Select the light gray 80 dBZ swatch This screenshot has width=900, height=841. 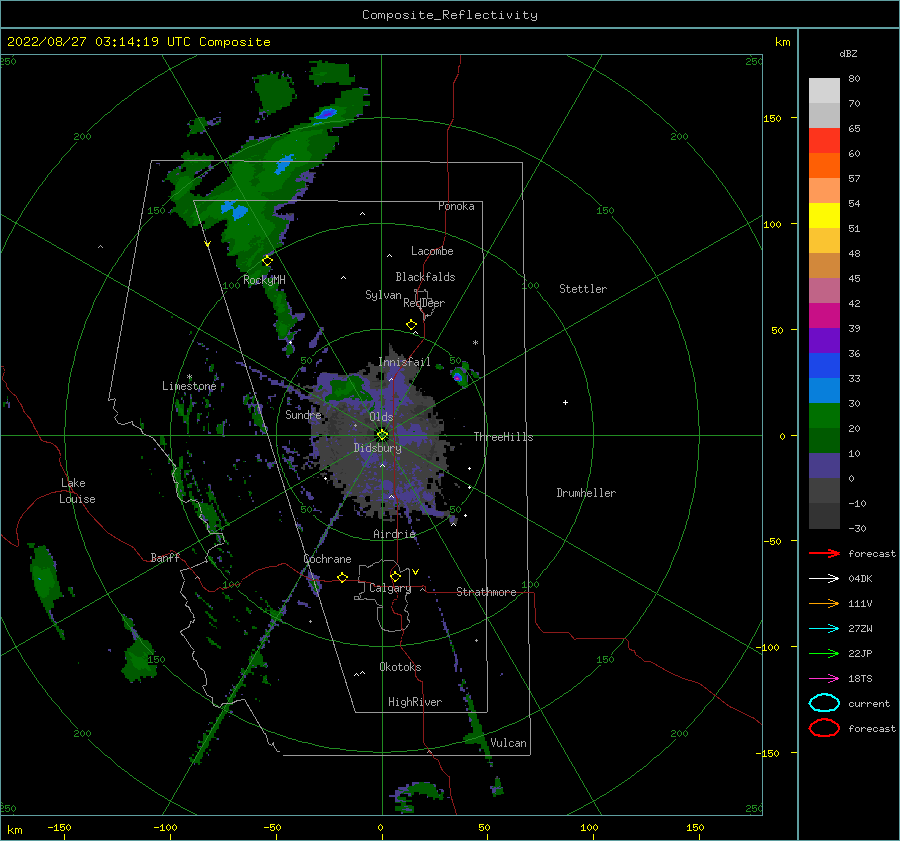[824, 91]
